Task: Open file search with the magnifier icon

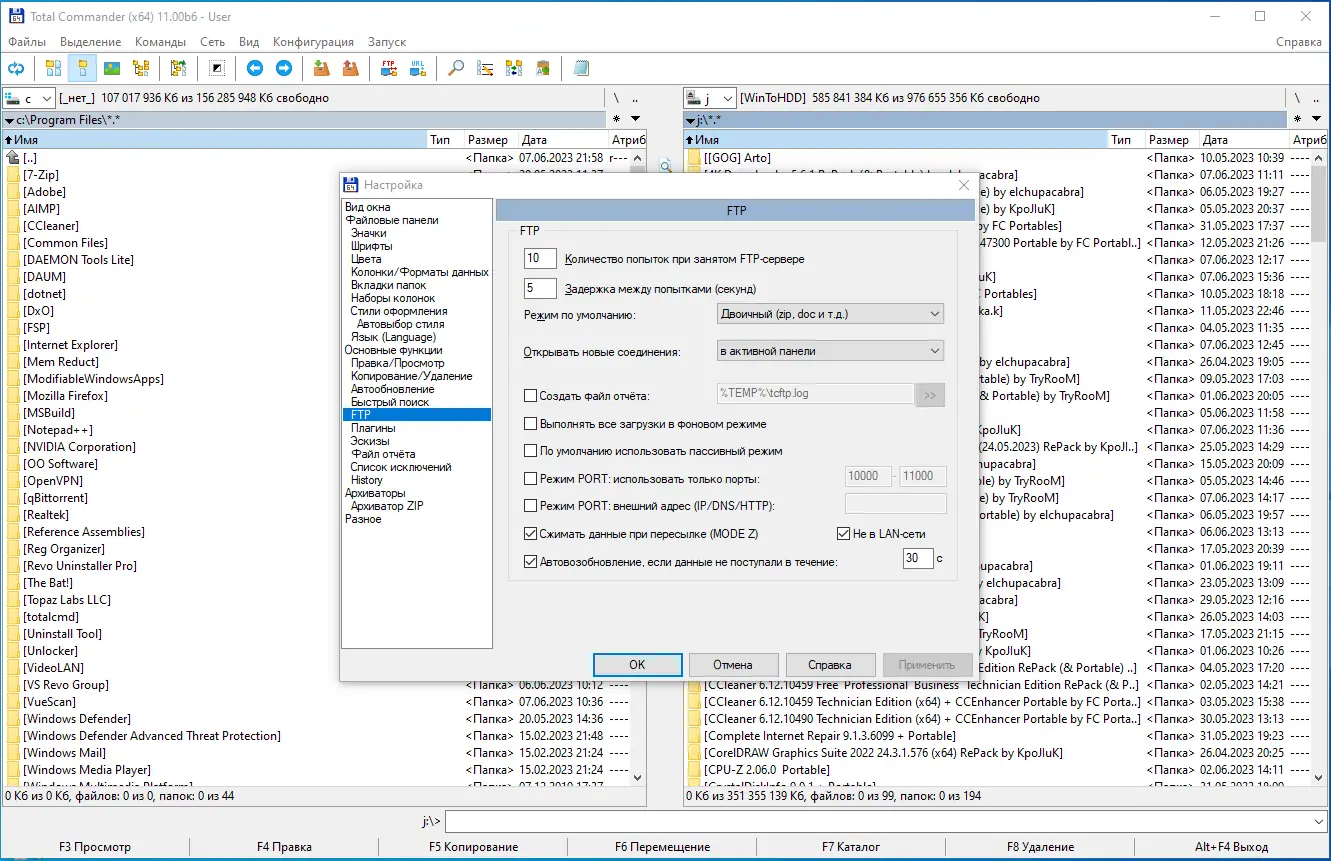Action: coord(456,68)
